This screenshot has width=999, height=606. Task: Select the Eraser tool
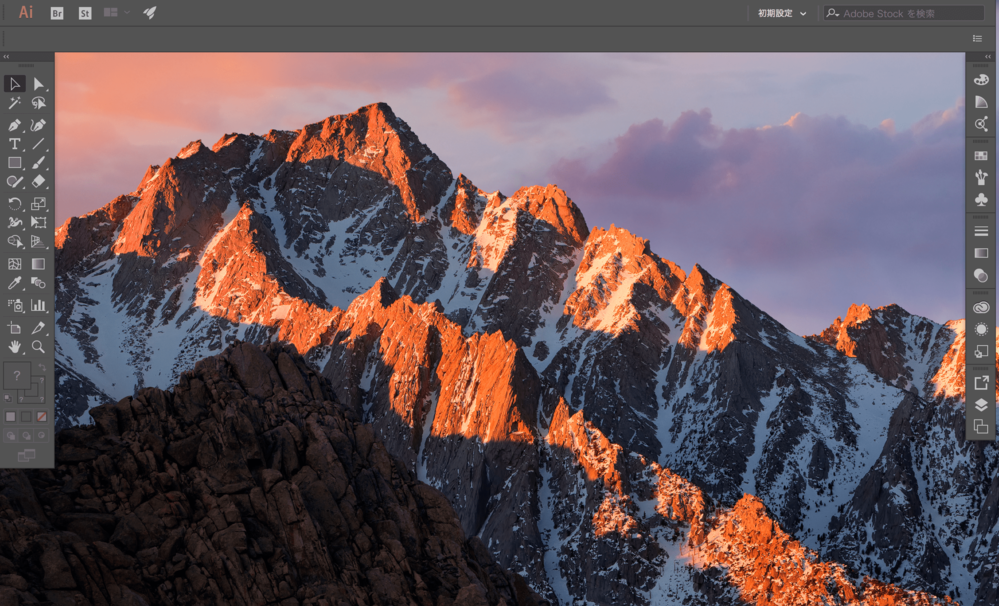38,182
